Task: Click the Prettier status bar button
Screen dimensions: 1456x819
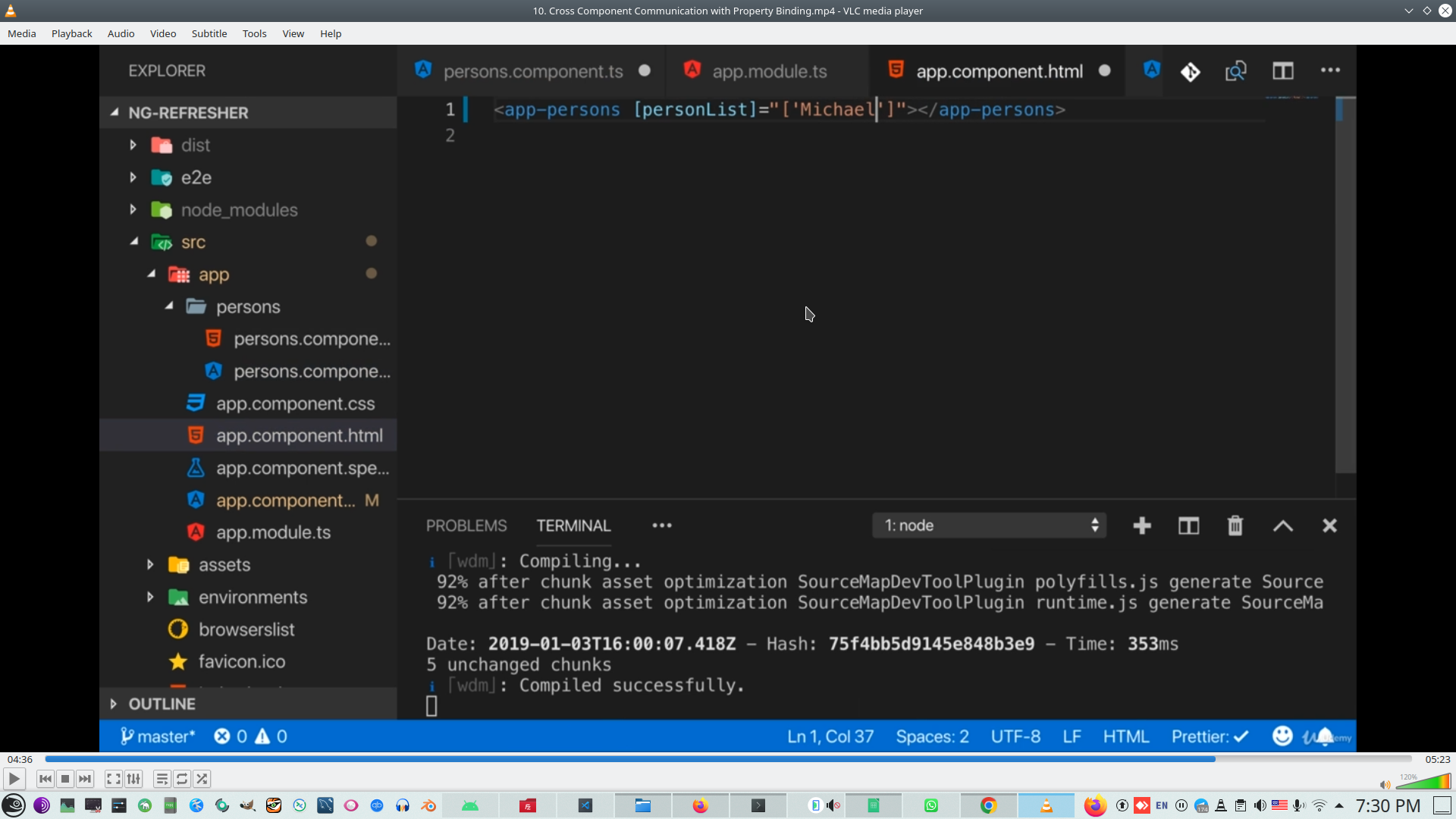Action: coord(1210,736)
